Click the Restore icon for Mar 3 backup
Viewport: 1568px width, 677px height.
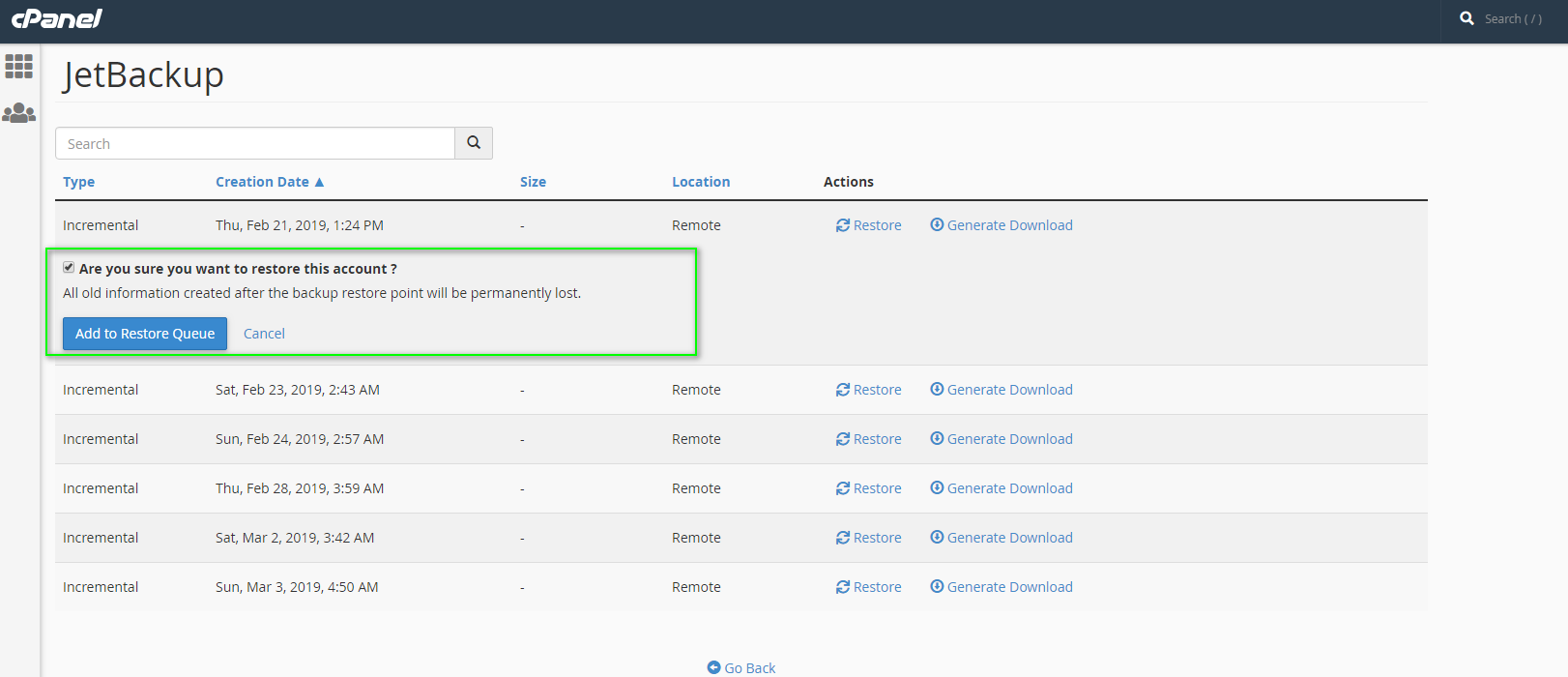843,587
